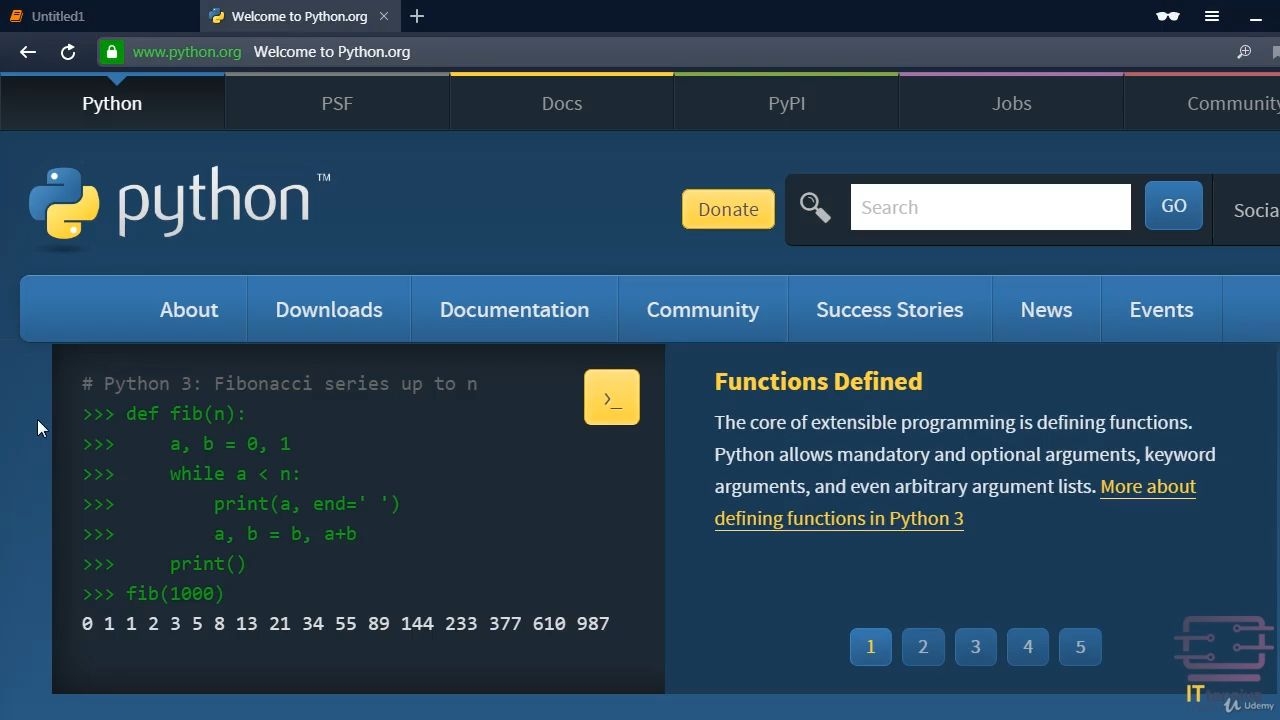Open the About menu
This screenshot has width=1280, height=720.
tap(189, 310)
